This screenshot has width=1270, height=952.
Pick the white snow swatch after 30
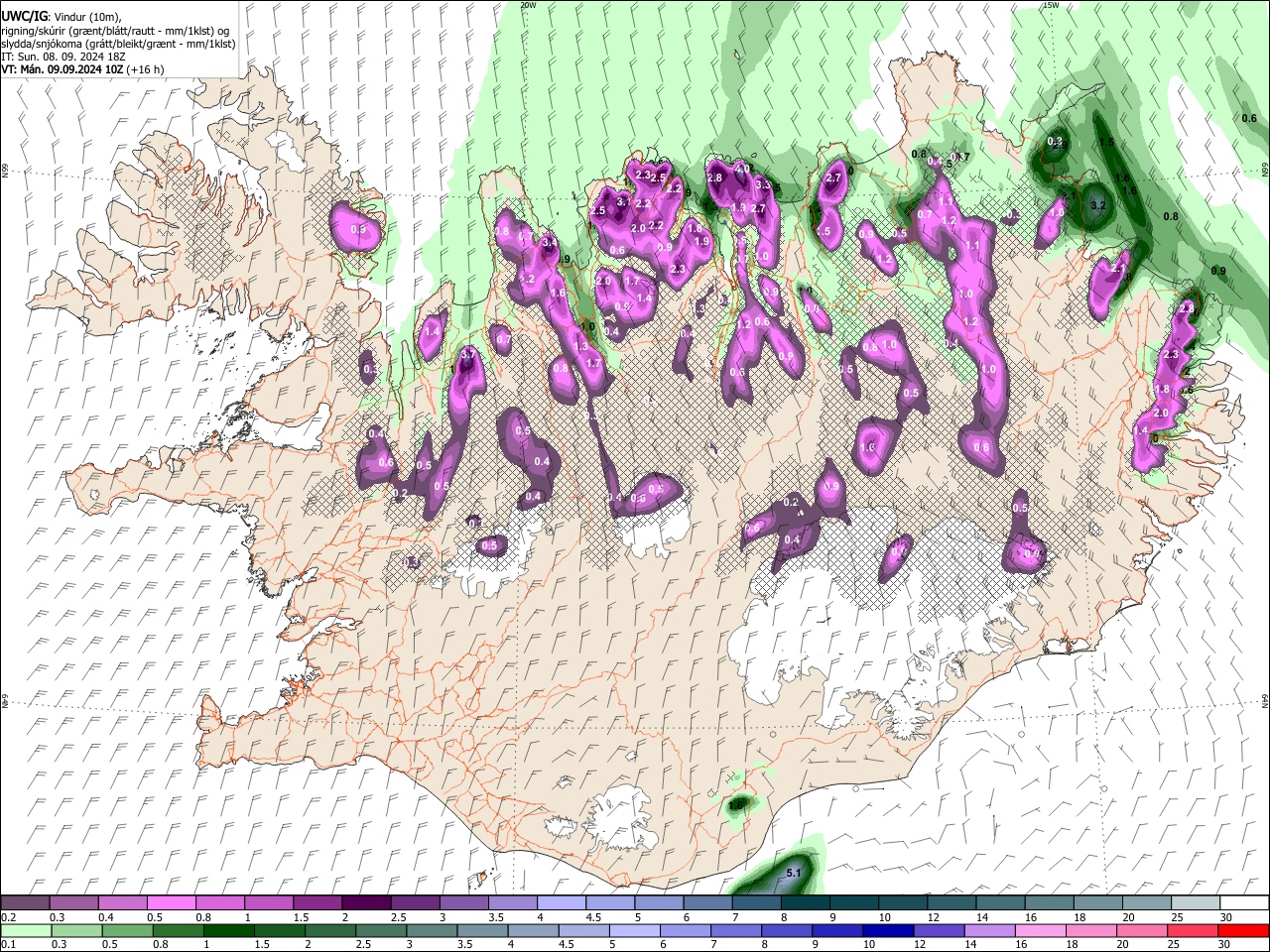click(x=1242, y=903)
